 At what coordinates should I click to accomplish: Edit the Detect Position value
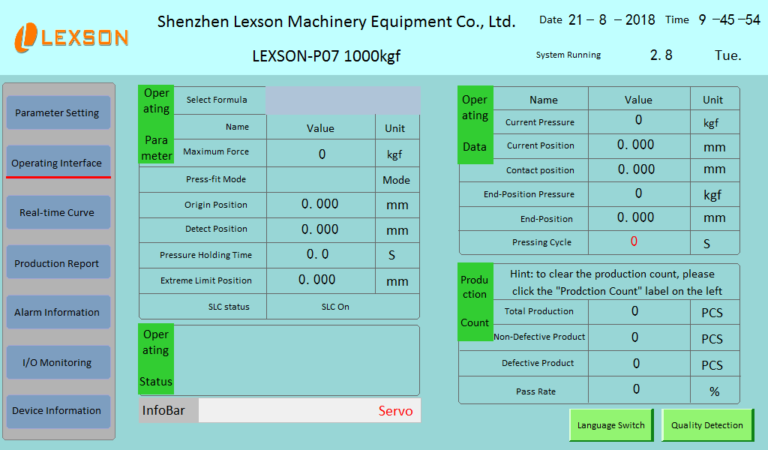coord(321,229)
